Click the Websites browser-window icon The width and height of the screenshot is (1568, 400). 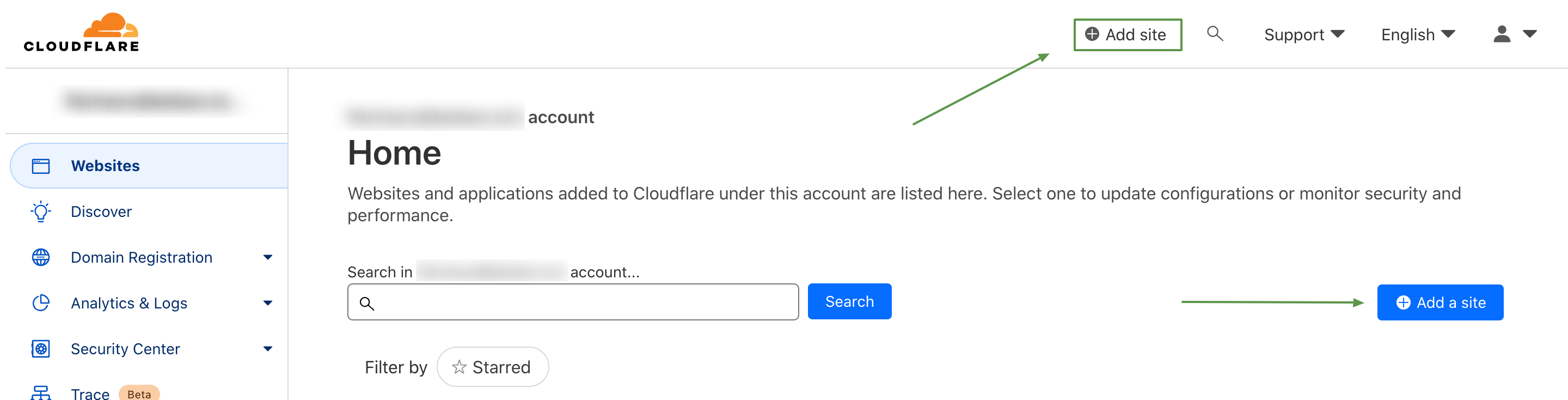41,166
